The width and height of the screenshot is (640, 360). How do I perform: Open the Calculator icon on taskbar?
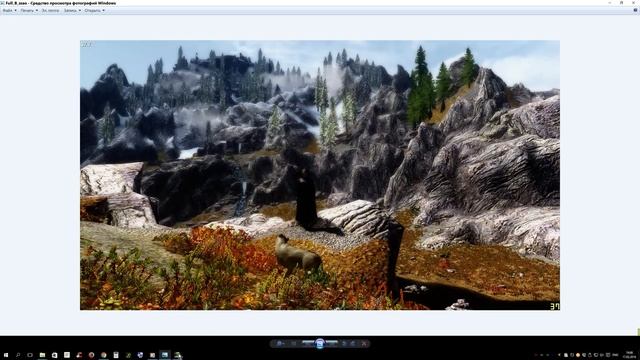pyautogui.click(x=116, y=355)
